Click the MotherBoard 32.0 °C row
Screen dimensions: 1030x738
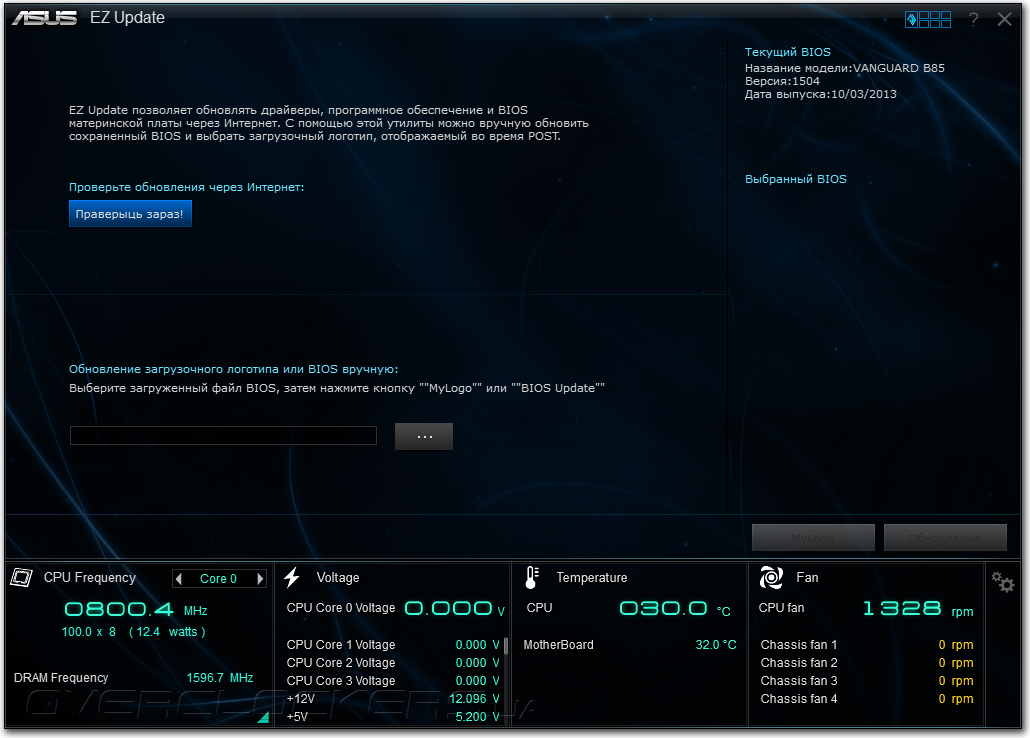pyautogui.click(x=629, y=645)
